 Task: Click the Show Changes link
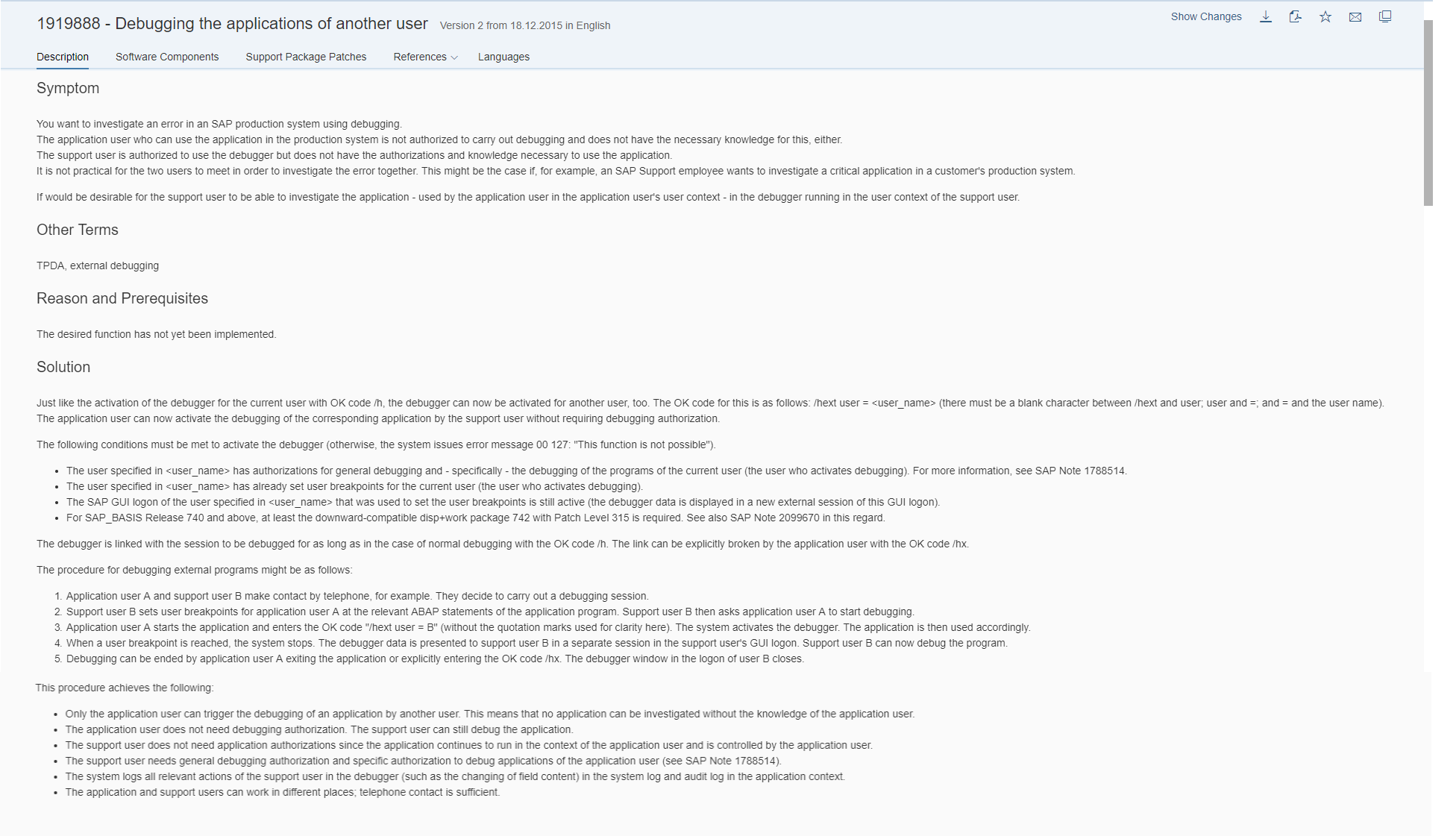(x=1206, y=16)
